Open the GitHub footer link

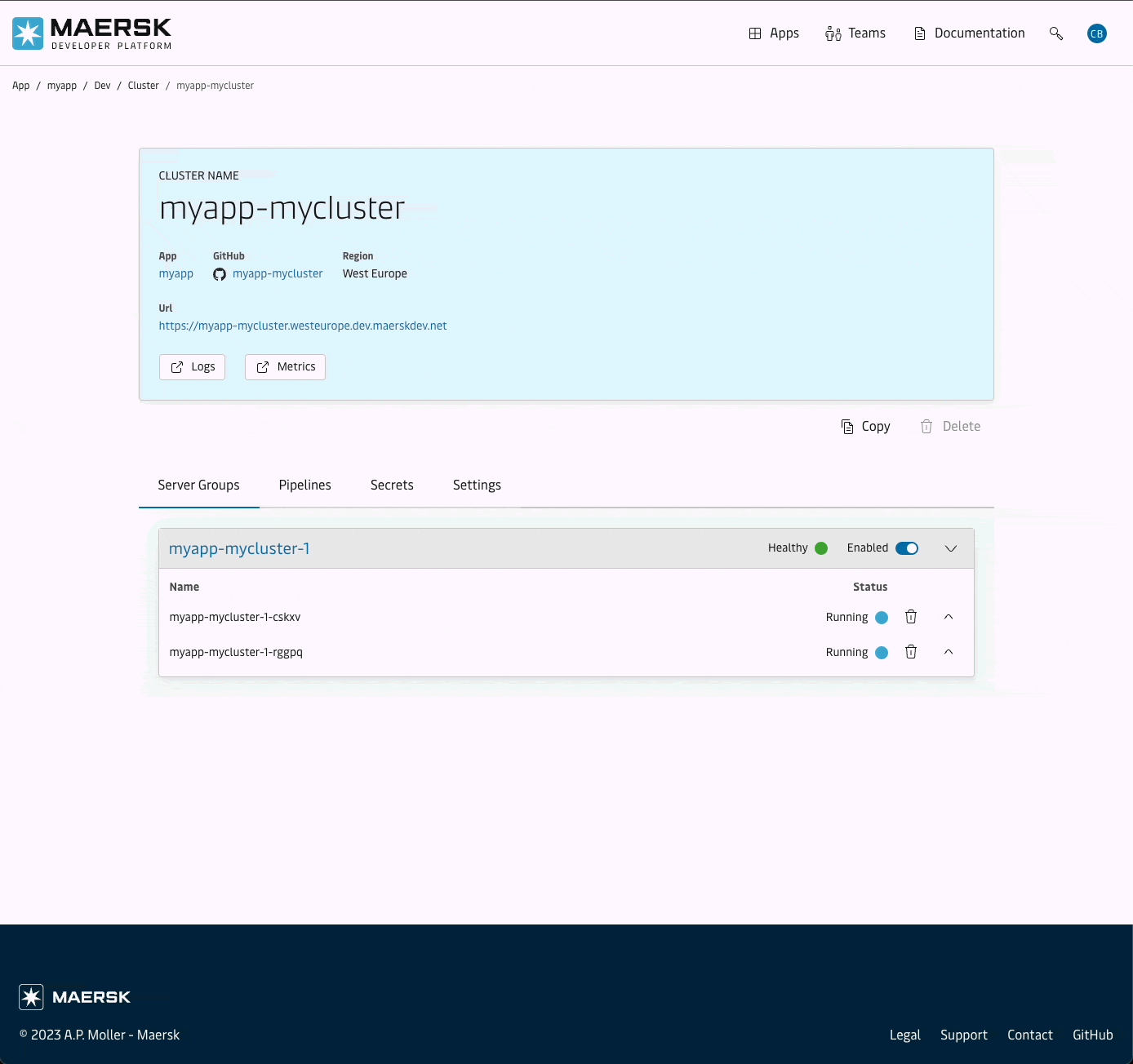(1093, 1035)
